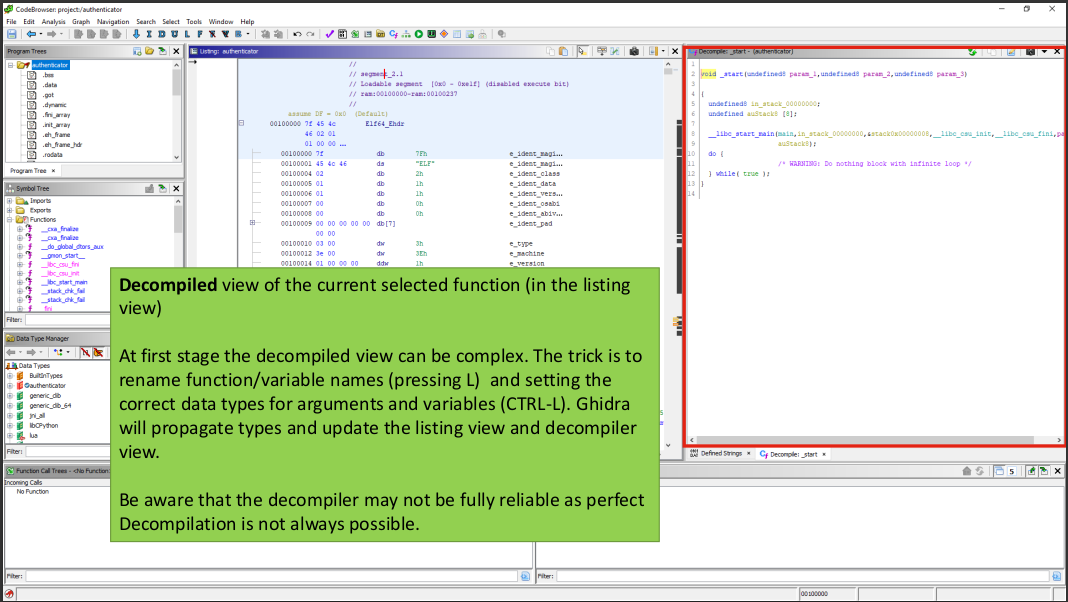
Task: Expand the Imports folder in Symbol Tree
Action: [10, 201]
